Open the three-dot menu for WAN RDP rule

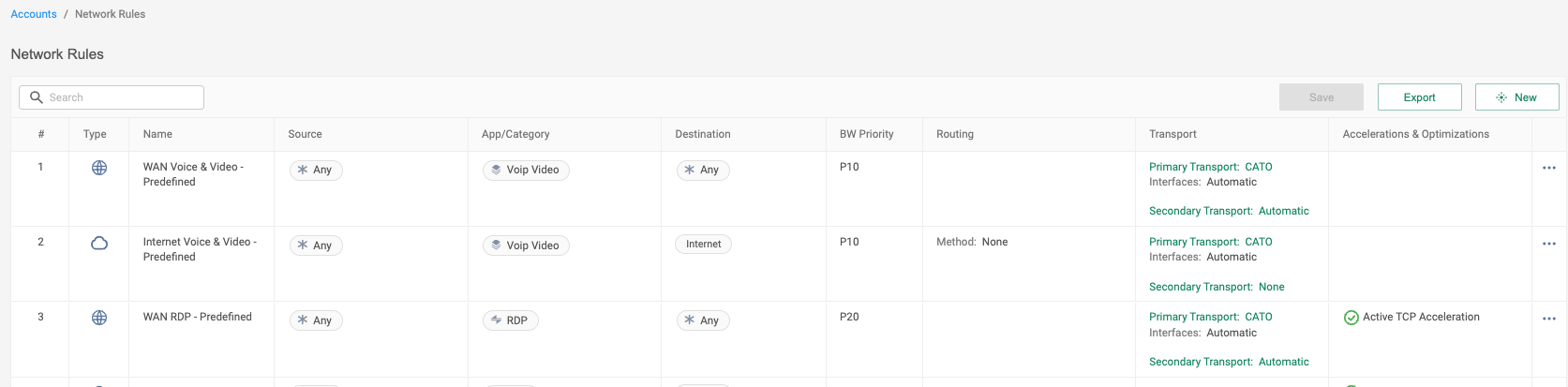[1548, 319]
